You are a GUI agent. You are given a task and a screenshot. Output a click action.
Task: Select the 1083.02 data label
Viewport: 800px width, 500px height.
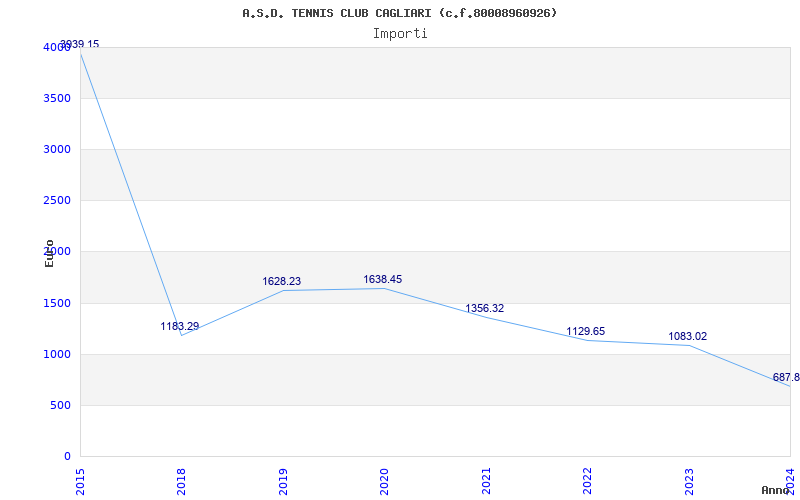[x=688, y=337]
